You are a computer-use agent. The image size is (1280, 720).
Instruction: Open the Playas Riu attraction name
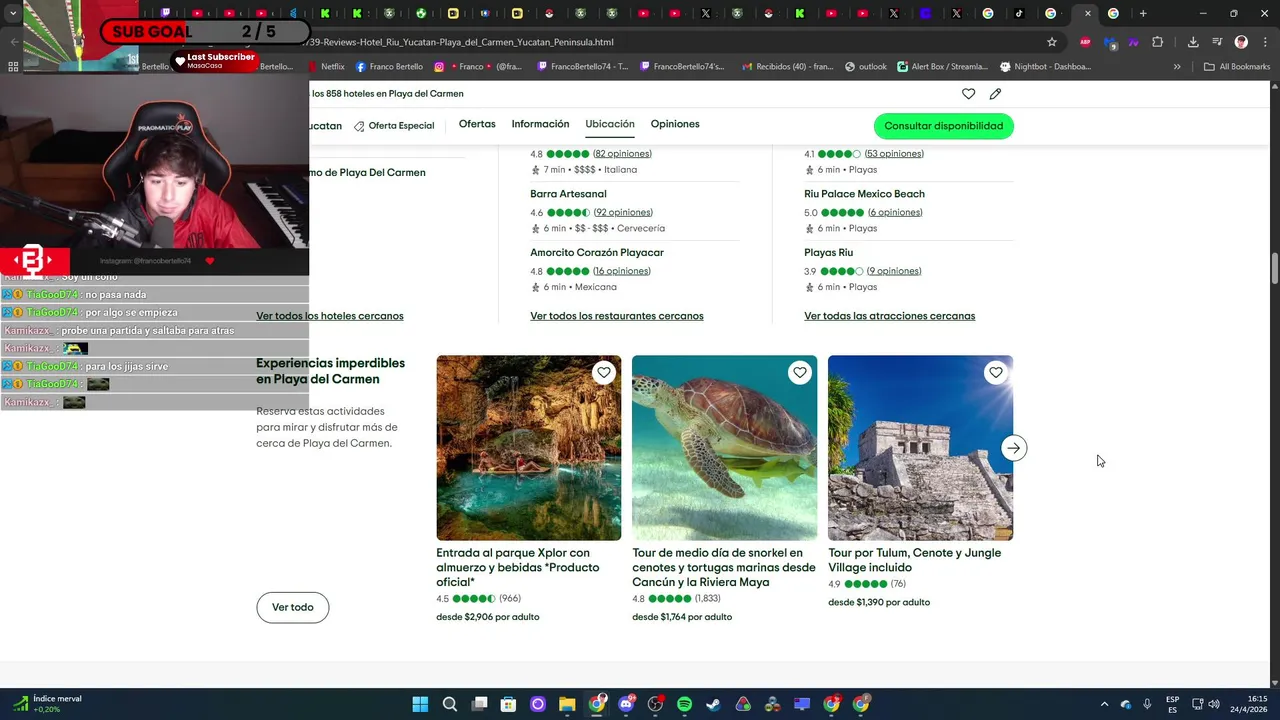click(828, 252)
